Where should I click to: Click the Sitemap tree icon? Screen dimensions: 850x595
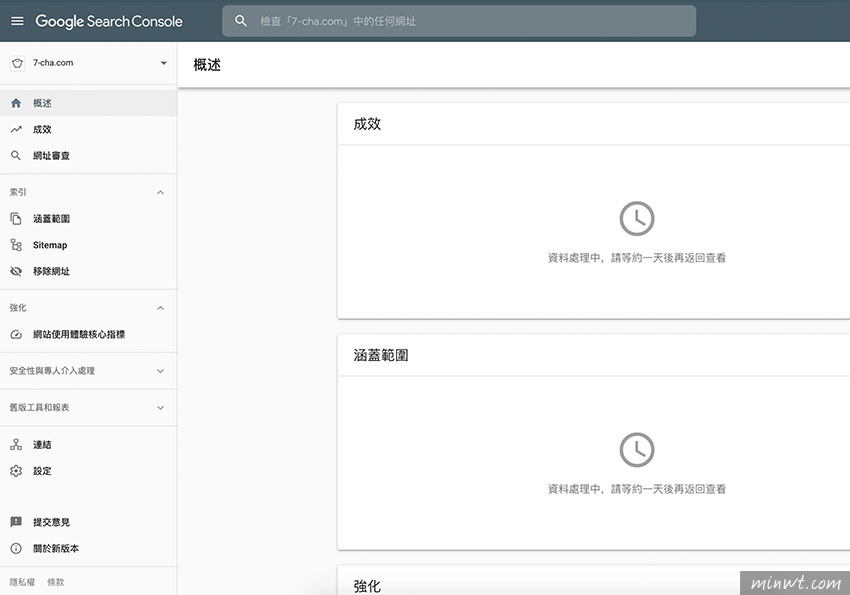(x=16, y=245)
